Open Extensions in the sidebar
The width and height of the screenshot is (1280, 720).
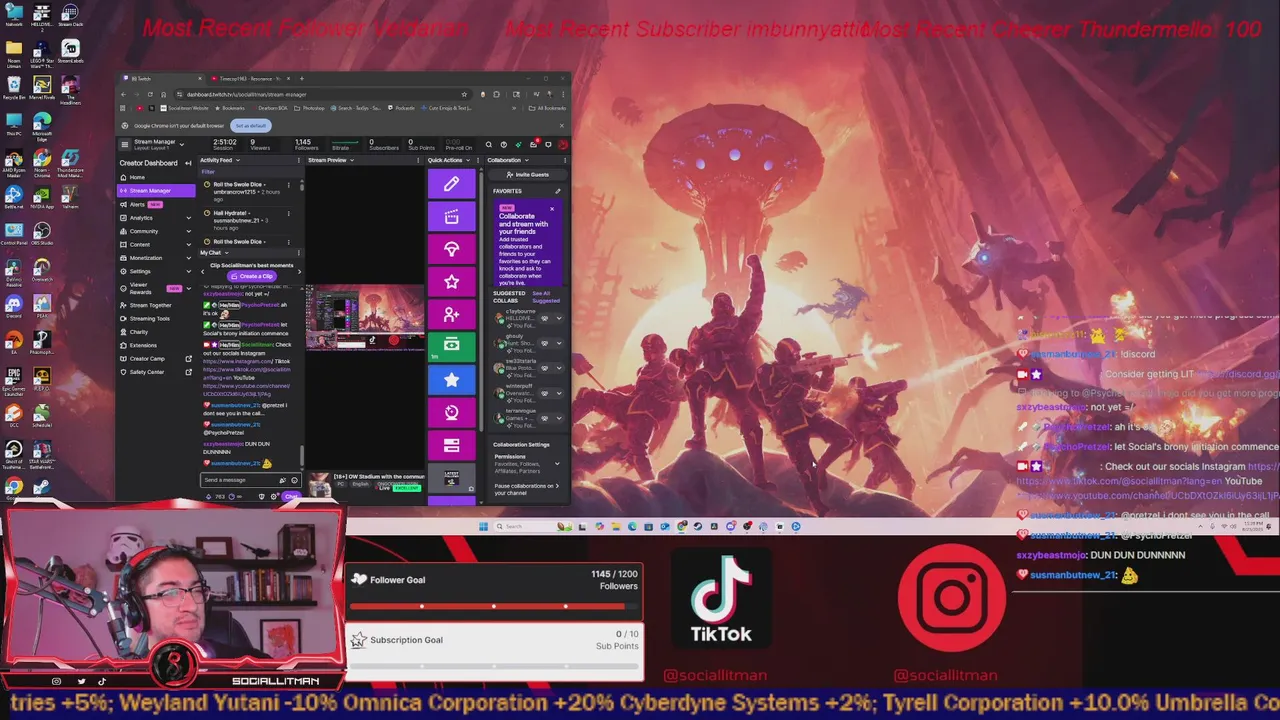[x=156, y=345]
